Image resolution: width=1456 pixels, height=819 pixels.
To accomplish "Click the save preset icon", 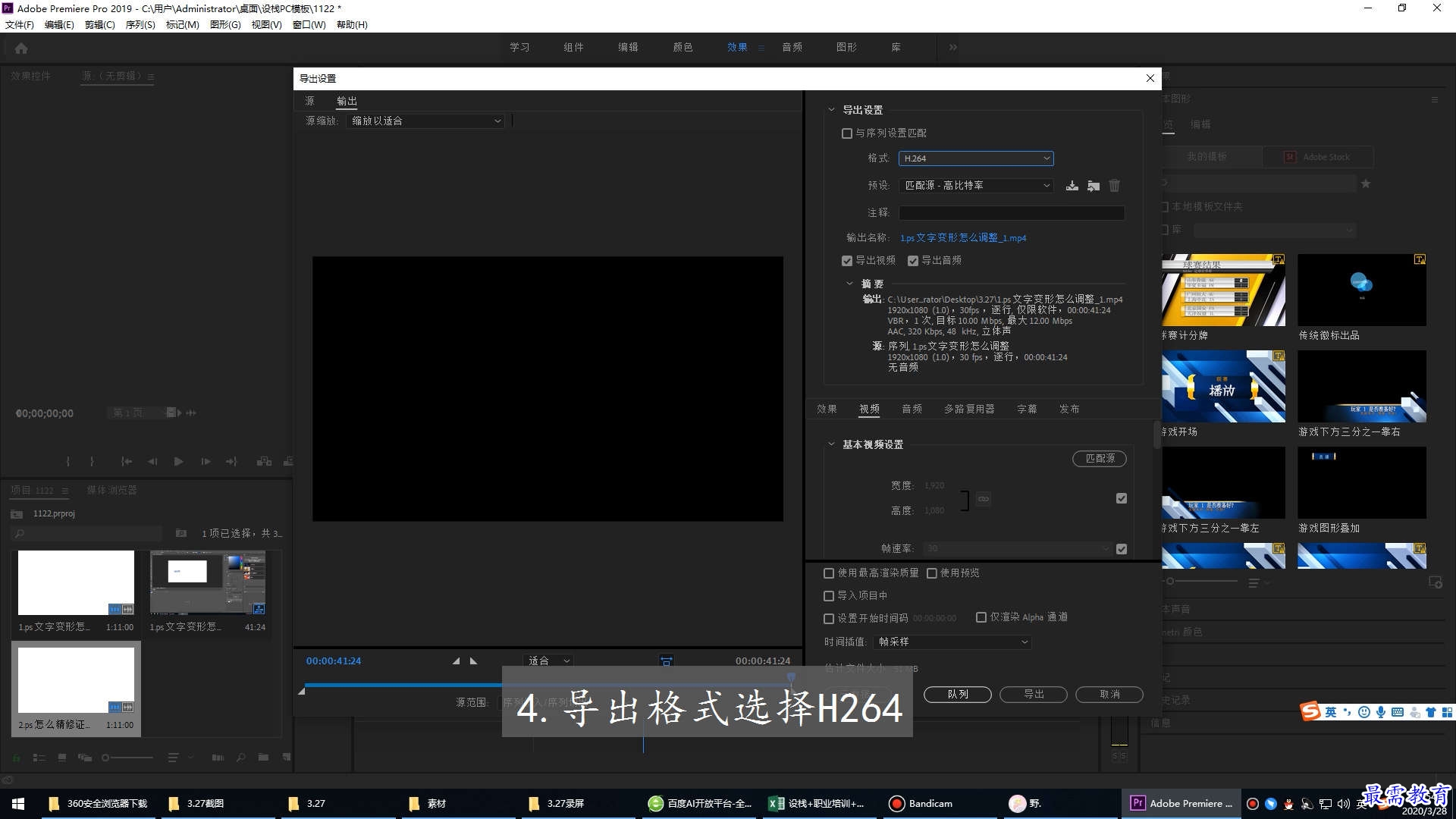I will (1072, 186).
